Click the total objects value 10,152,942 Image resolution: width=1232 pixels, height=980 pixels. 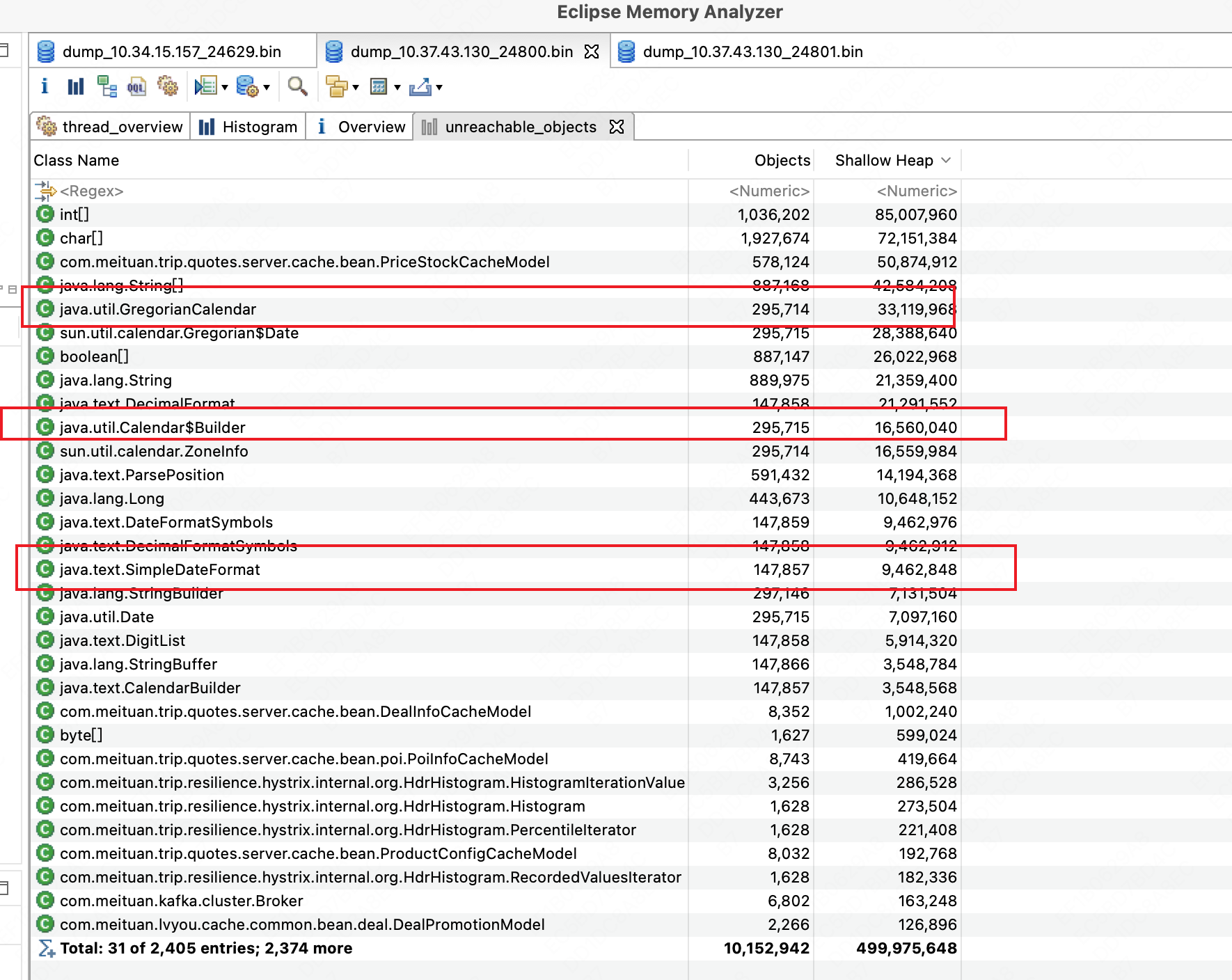click(x=766, y=948)
